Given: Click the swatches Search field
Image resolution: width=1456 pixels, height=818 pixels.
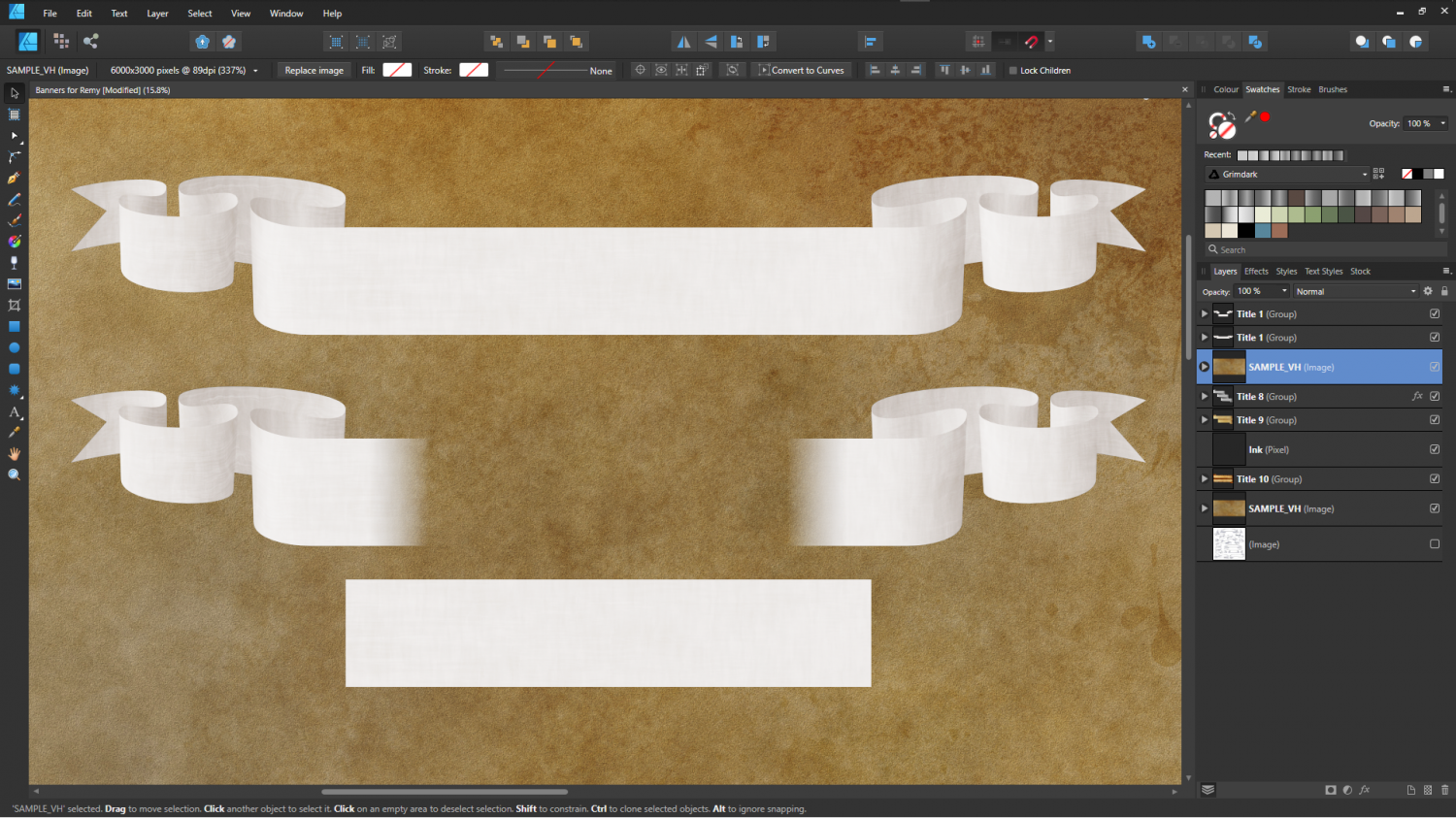Looking at the screenshot, I should coord(1326,249).
